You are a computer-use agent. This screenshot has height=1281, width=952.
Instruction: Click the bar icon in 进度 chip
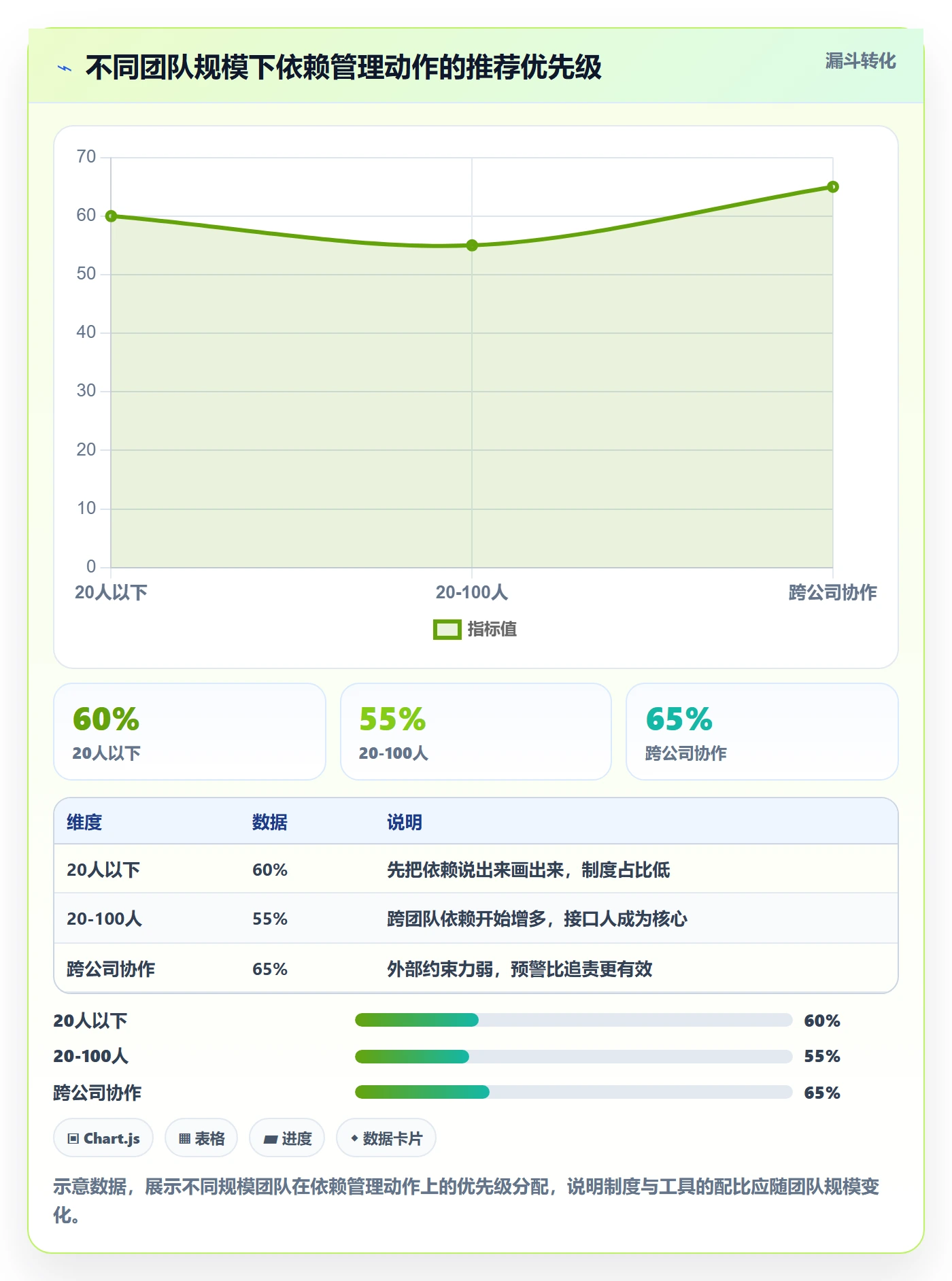tap(271, 1139)
